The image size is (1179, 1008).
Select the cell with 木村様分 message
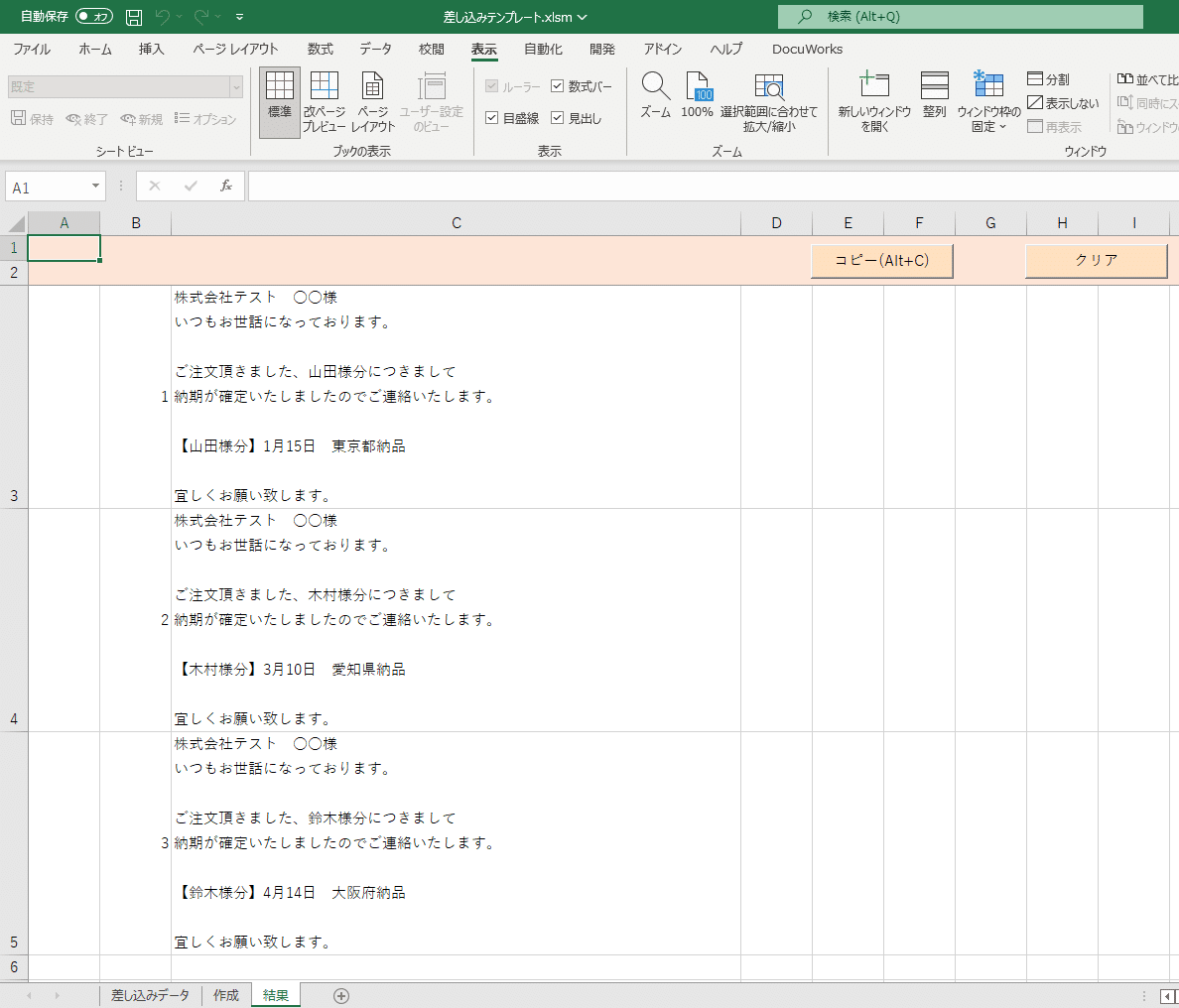point(457,620)
